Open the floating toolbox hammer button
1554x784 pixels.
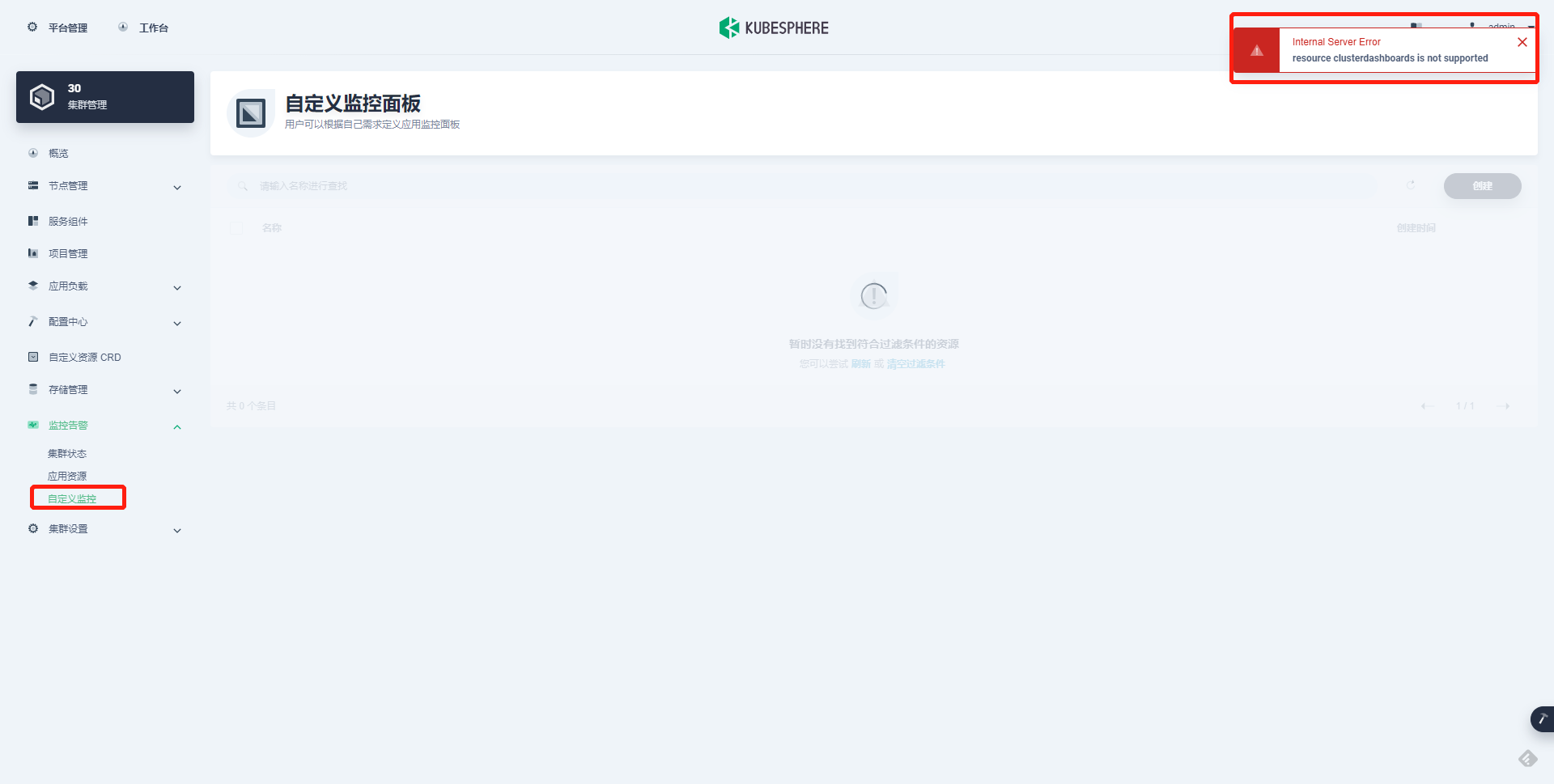point(1542,719)
